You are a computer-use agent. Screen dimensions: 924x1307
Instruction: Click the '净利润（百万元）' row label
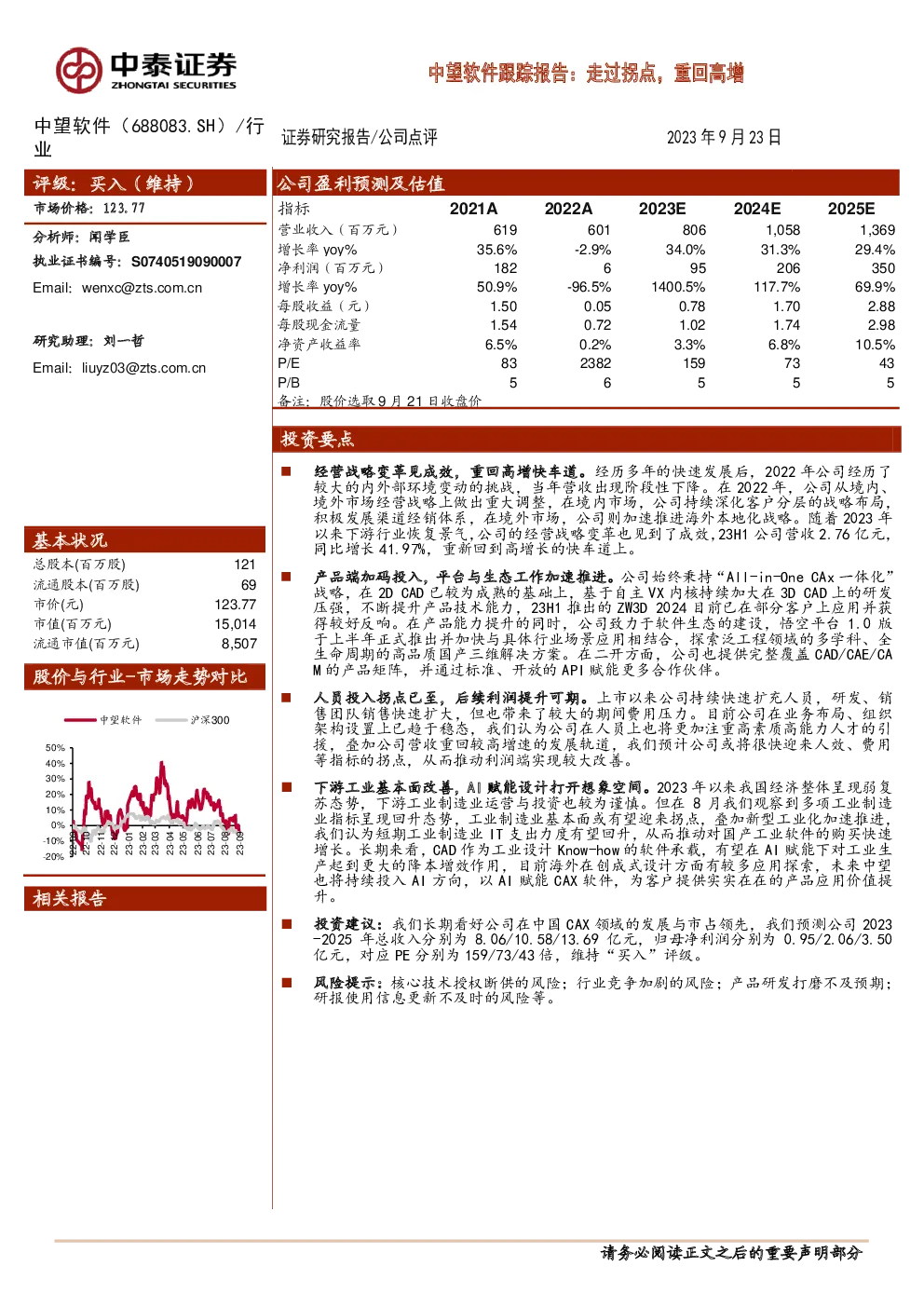tap(332, 268)
